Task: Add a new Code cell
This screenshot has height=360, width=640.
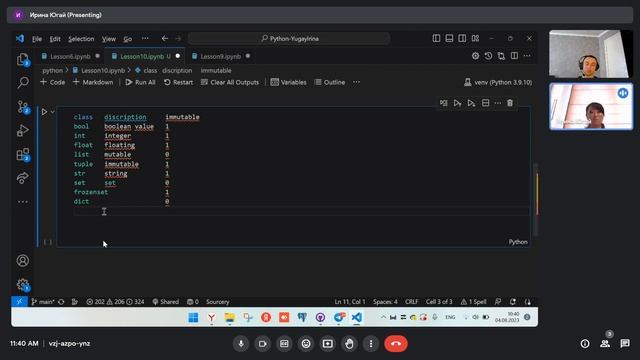Action: click(53, 82)
